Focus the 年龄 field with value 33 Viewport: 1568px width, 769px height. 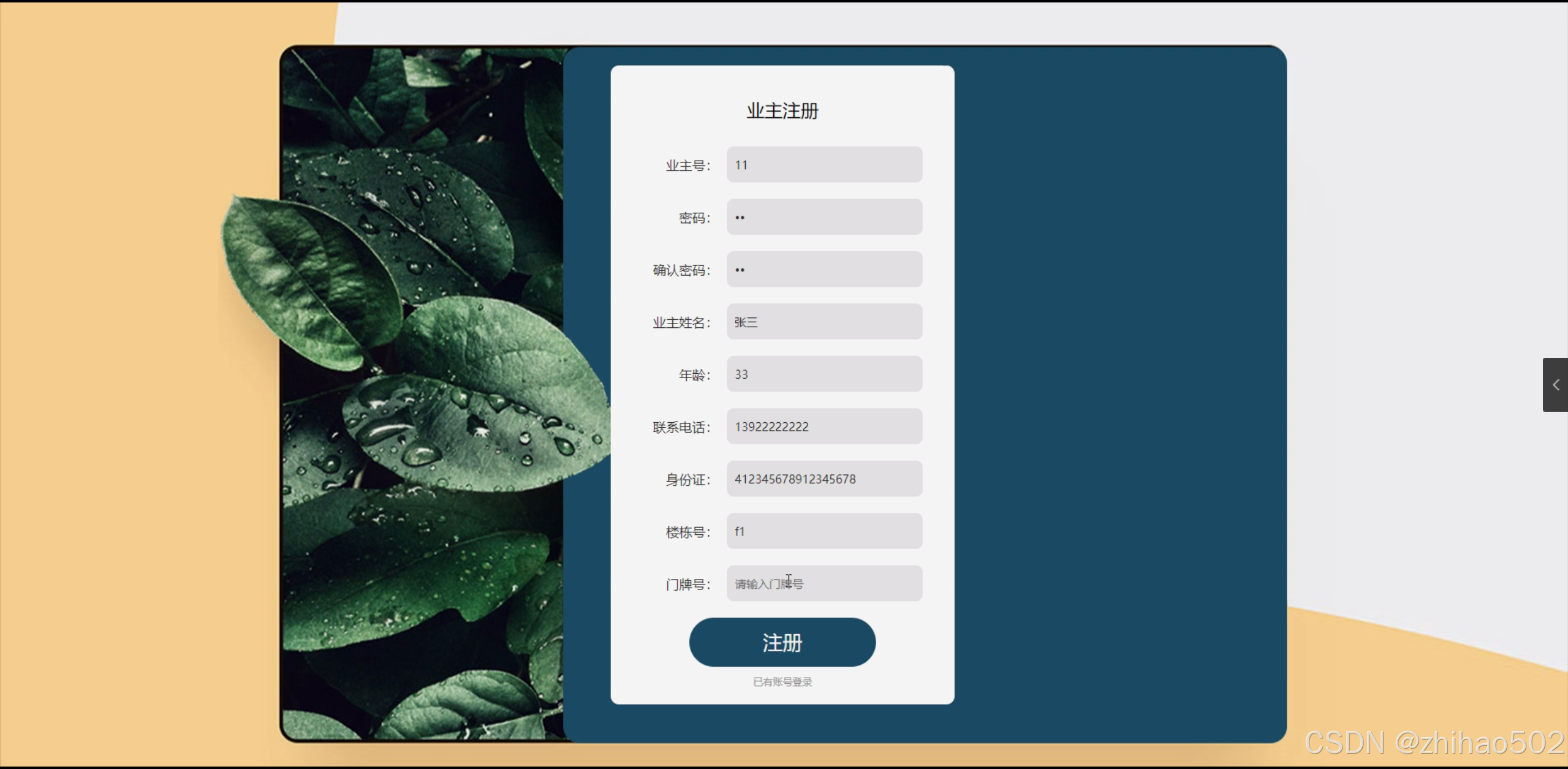coord(824,374)
